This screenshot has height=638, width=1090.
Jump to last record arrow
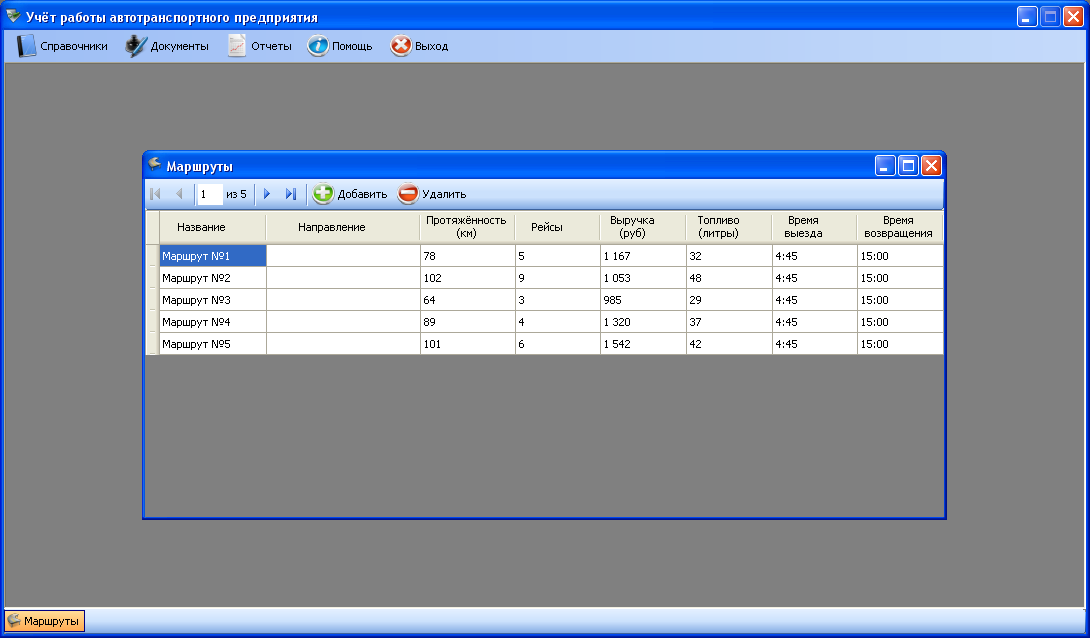(290, 194)
